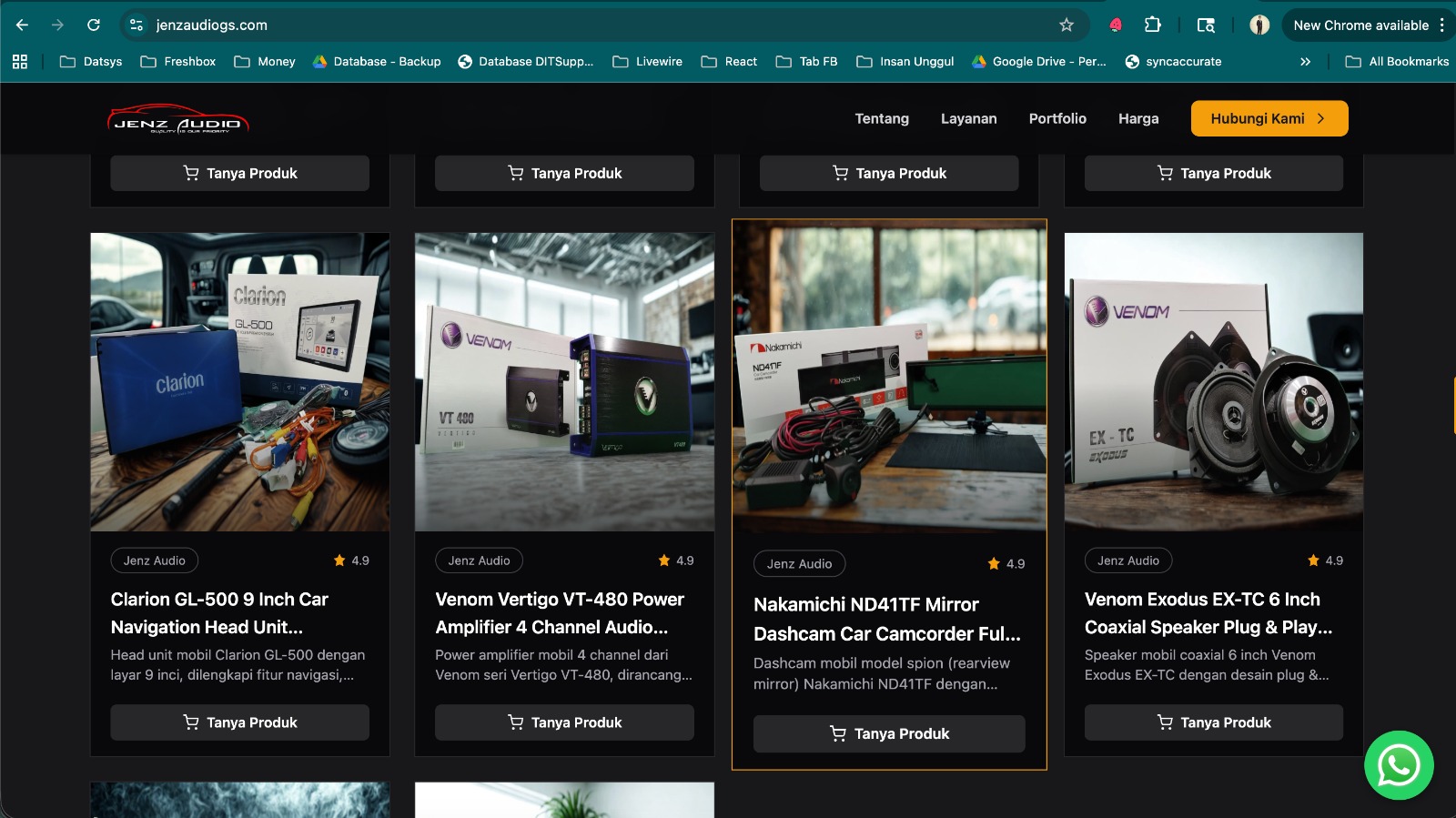Viewport: 1456px width, 818px height.
Task: Open the Extensions puzzle icon
Action: click(x=1152, y=25)
